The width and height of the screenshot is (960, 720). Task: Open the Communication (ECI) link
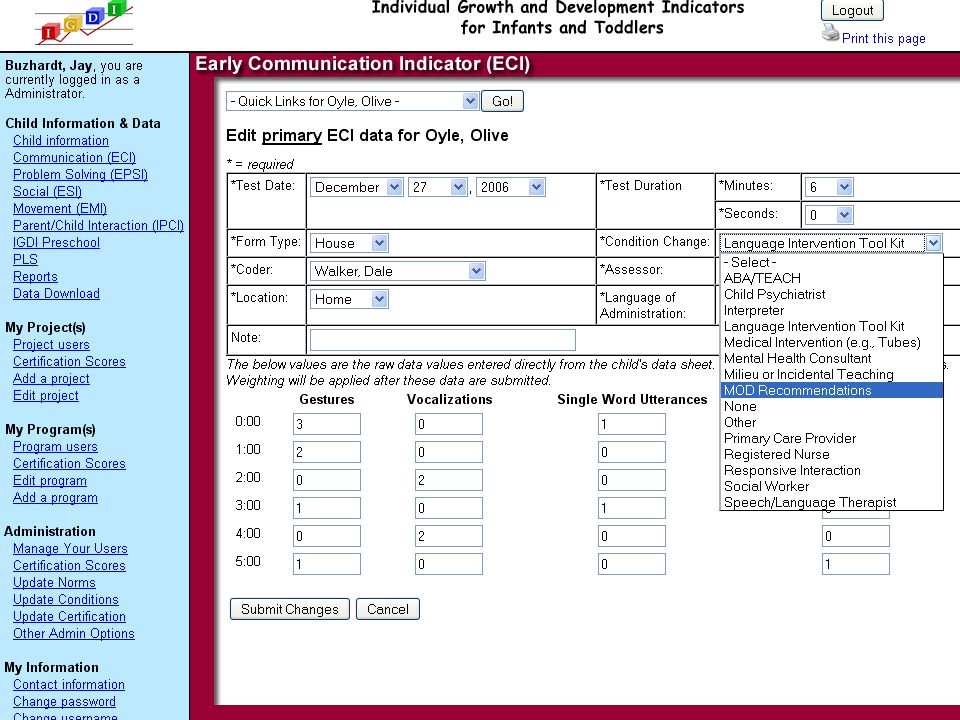click(74, 157)
